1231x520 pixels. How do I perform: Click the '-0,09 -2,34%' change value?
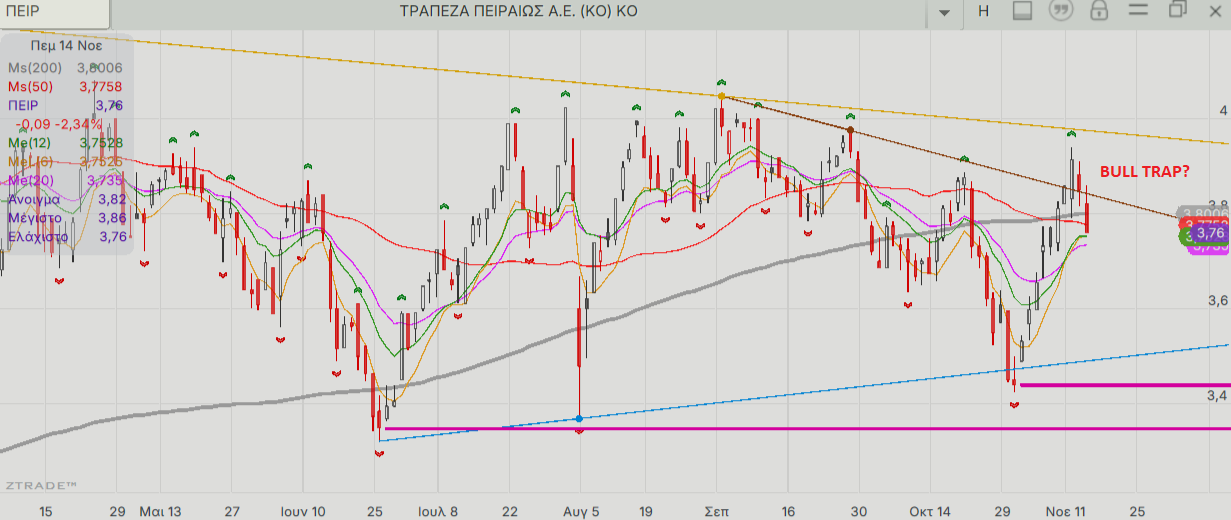pyautogui.click(x=58, y=124)
